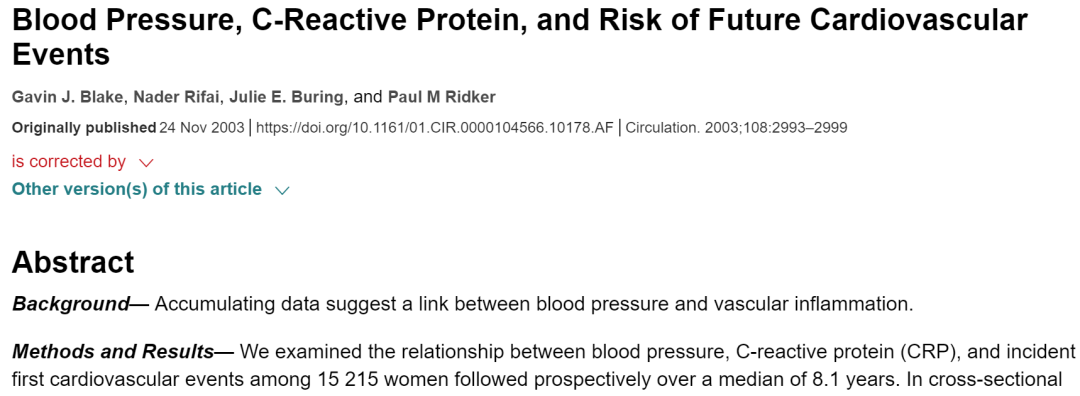1080x396 pixels.
Task: Click the 'Methods and Results' label
Action: (113, 352)
